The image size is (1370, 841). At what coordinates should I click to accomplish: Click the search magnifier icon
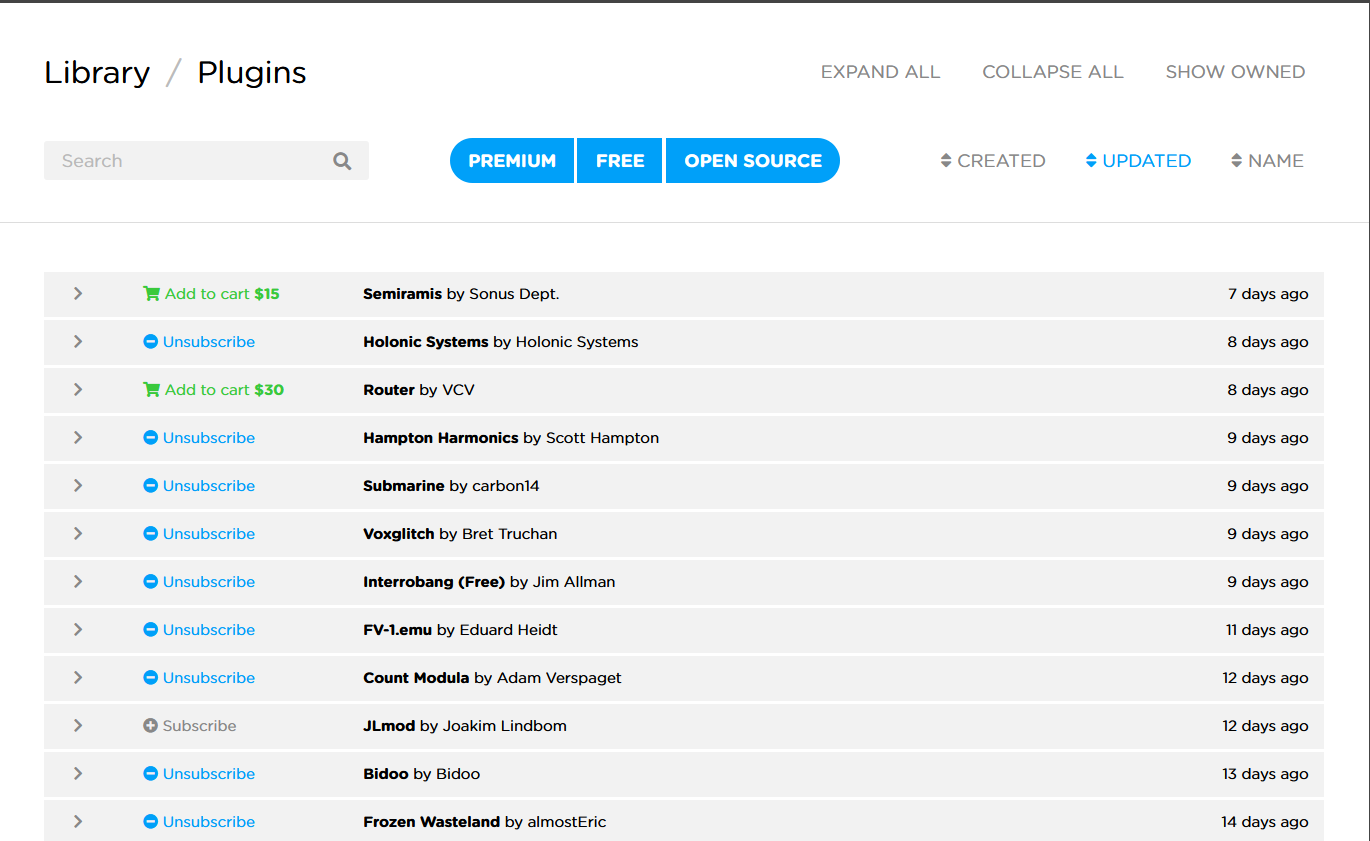click(342, 161)
